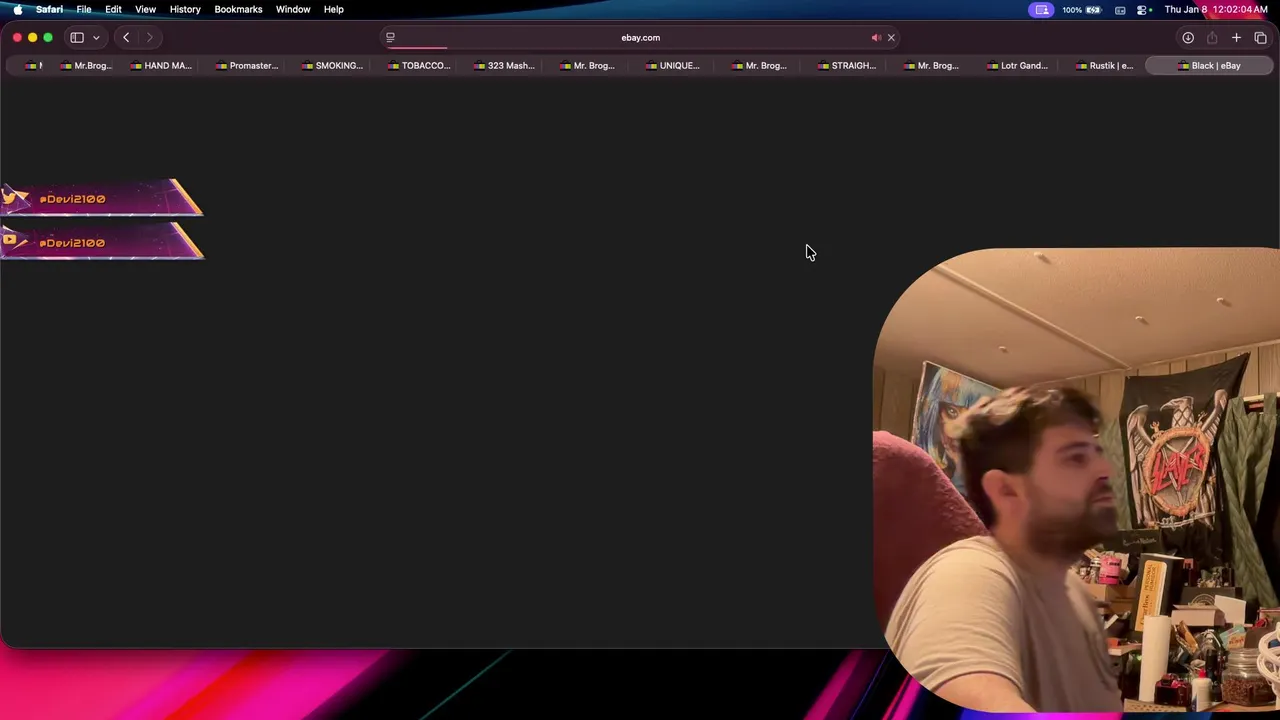Show the Downloads list
Image resolution: width=1280 pixels, height=720 pixels.
(1188, 37)
